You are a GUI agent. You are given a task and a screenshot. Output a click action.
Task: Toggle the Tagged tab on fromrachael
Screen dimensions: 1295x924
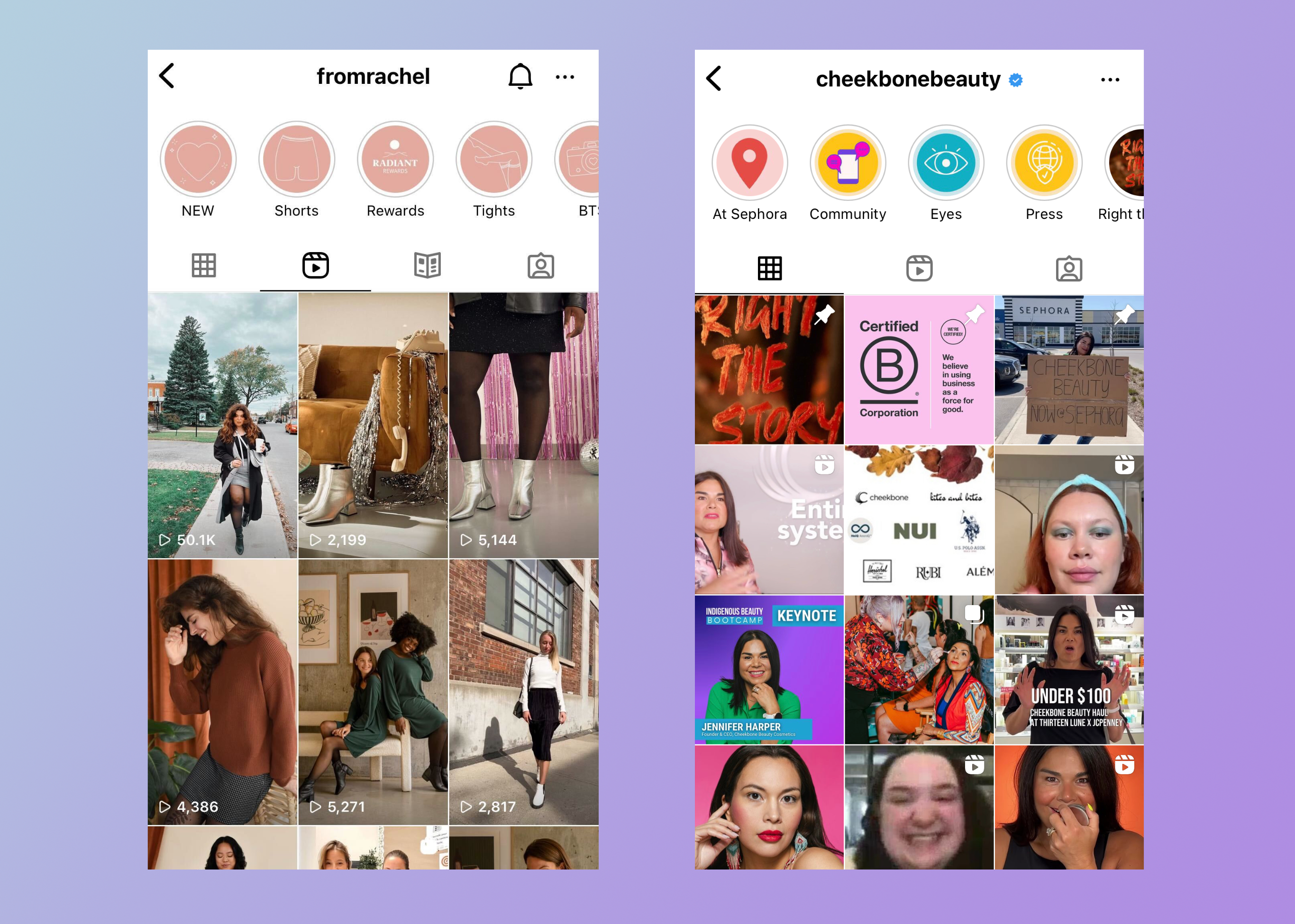[540, 265]
